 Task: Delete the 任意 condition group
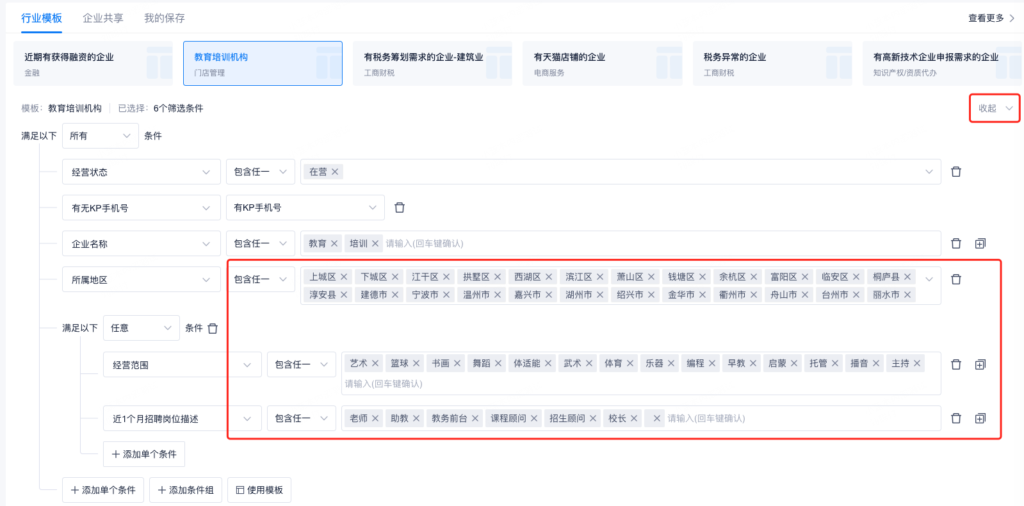212,328
